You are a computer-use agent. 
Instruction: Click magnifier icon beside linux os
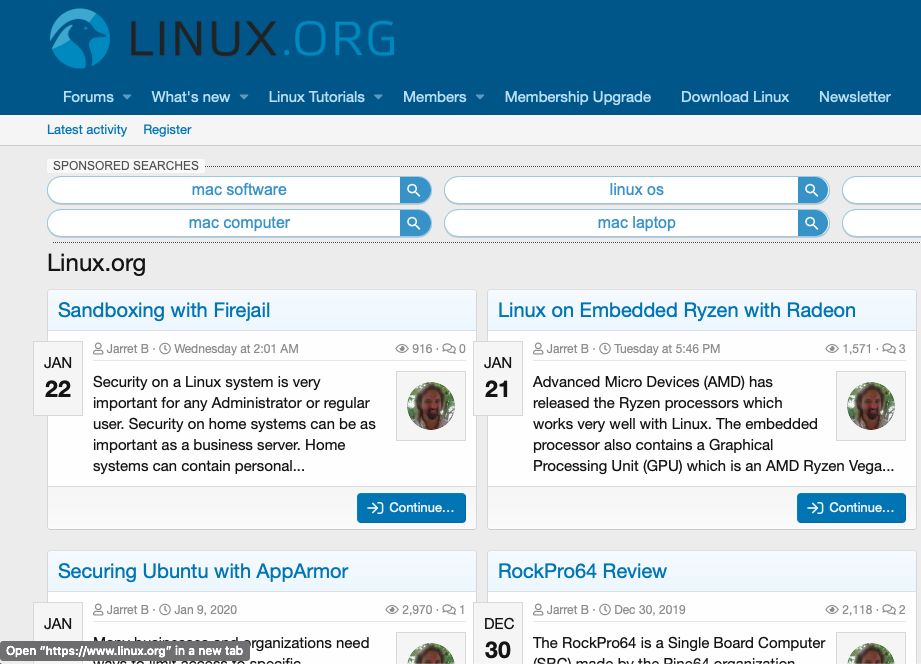point(812,190)
